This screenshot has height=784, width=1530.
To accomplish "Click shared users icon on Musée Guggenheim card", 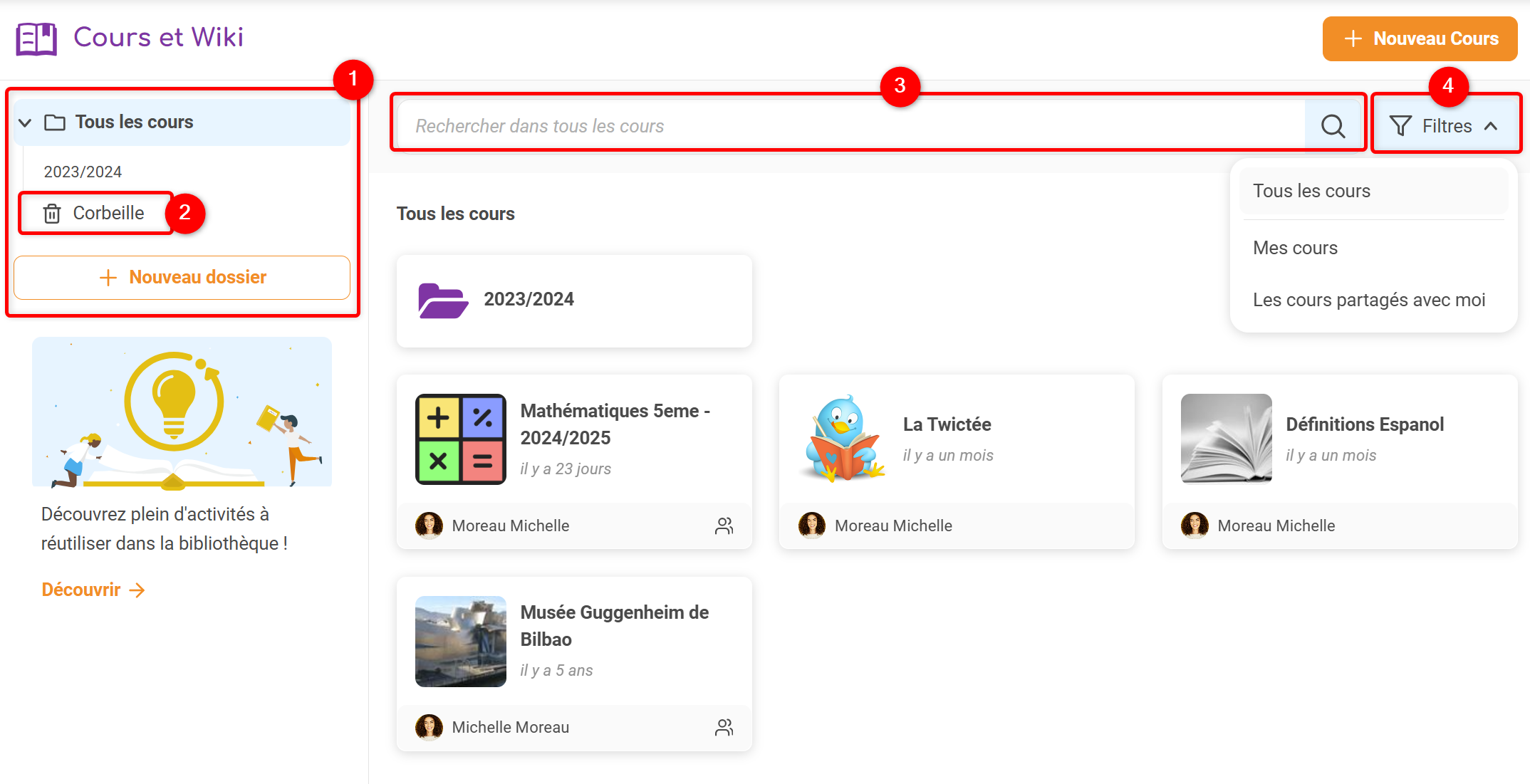I will [724, 727].
